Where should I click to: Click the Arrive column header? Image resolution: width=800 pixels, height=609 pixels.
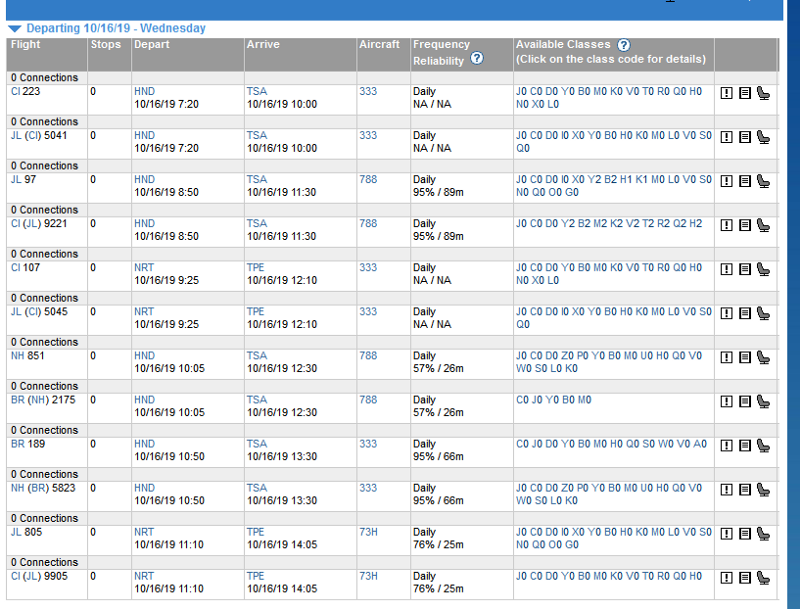(x=263, y=44)
